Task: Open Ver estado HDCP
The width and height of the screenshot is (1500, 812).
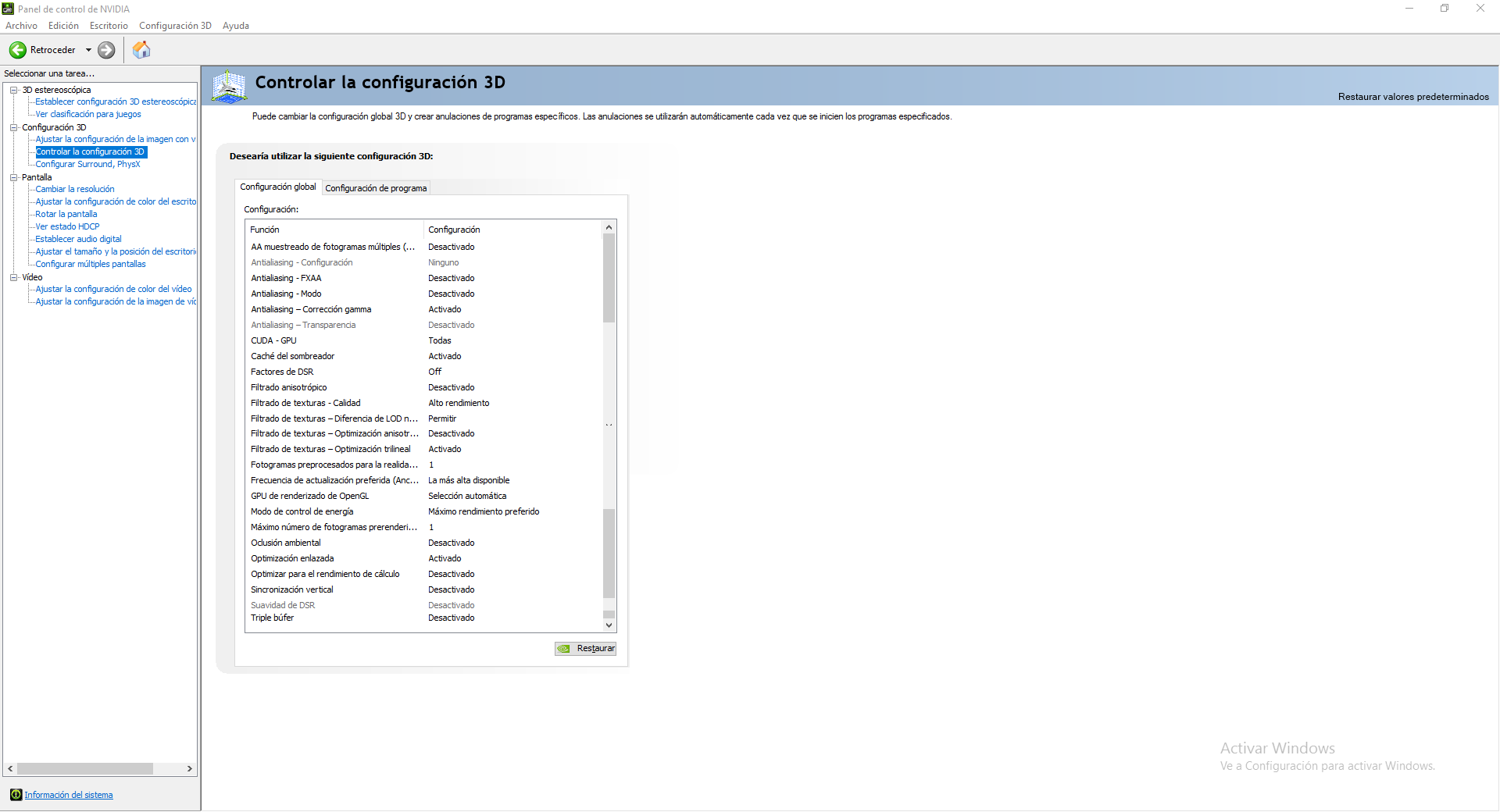Action: [67, 226]
